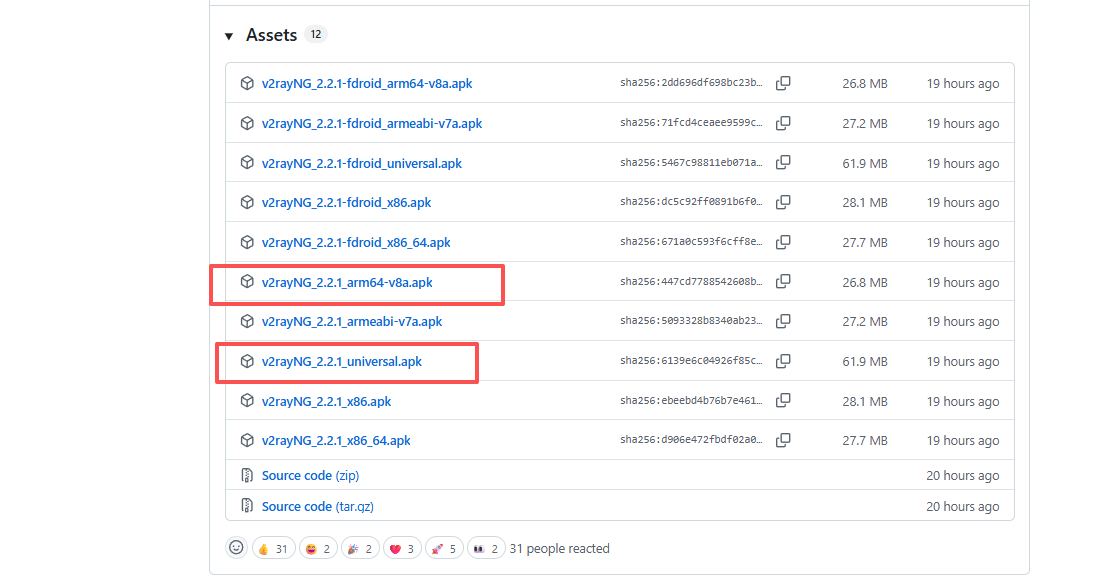
Task: Download Source code (zip)
Action: pyautogui.click(x=310, y=476)
